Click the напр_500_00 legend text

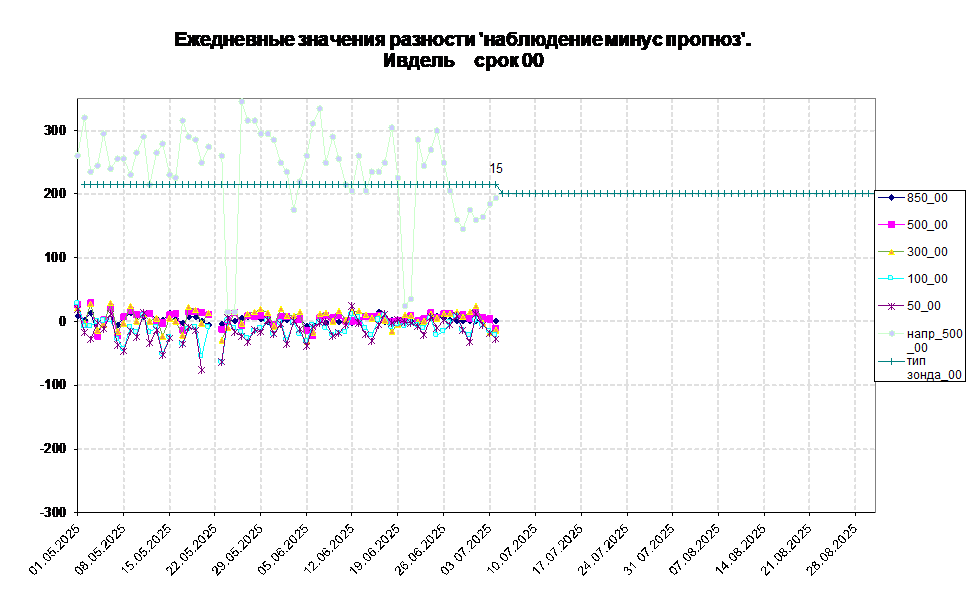click(934, 340)
